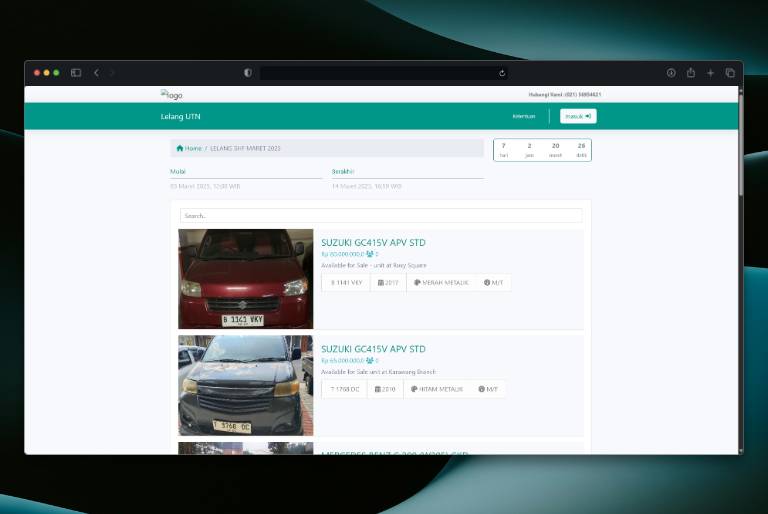This screenshot has height=514, width=768.
Task: Open the tab overview icon
Action: [x=730, y=73]
